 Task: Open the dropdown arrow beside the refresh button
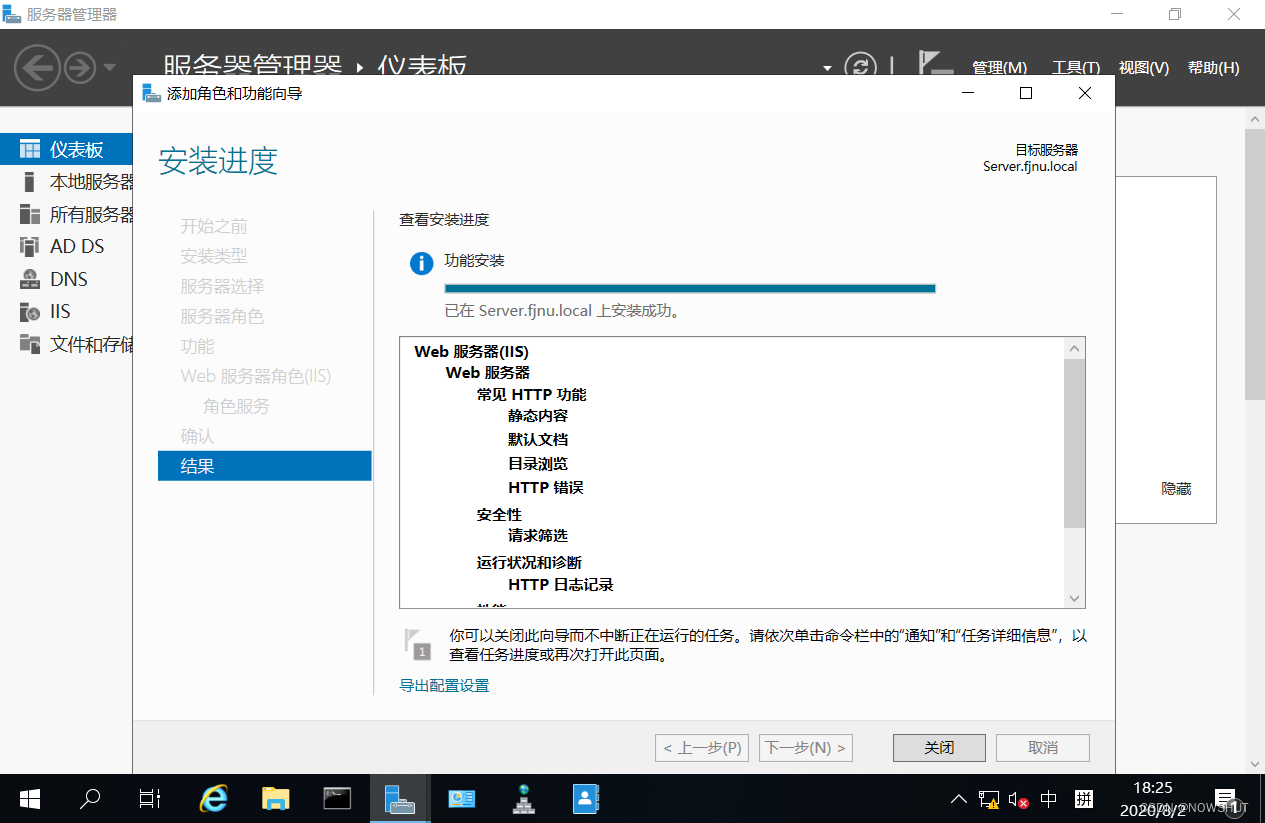click(826, 67)
